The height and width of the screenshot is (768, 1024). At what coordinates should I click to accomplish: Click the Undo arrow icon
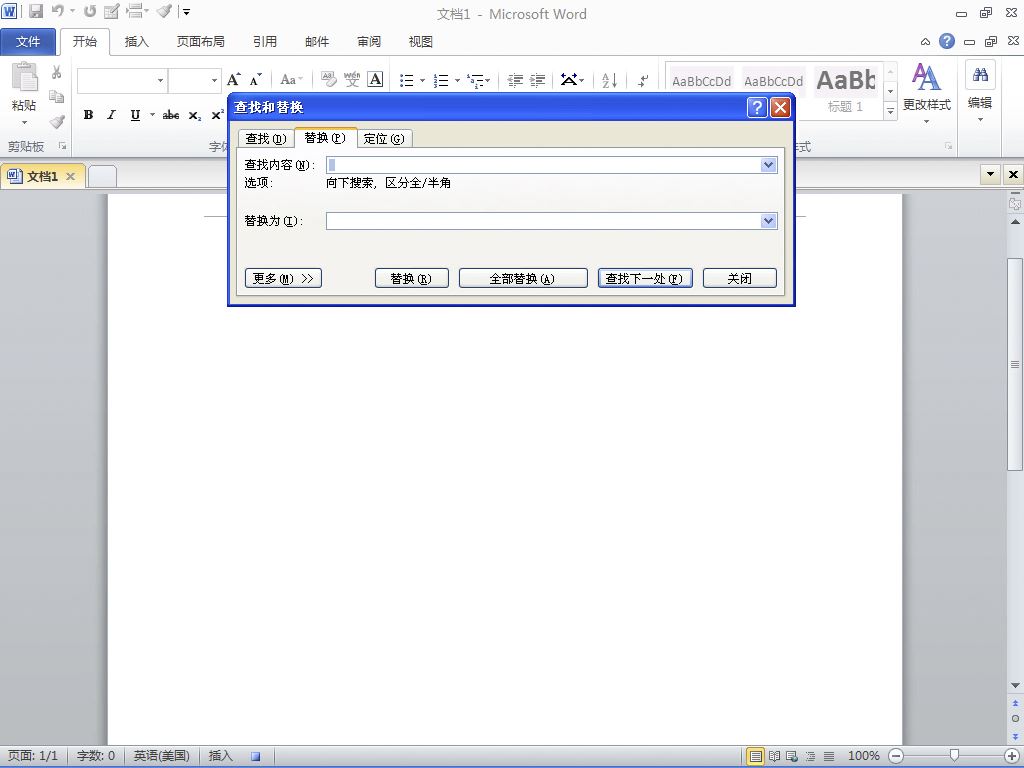coord(58,11)
